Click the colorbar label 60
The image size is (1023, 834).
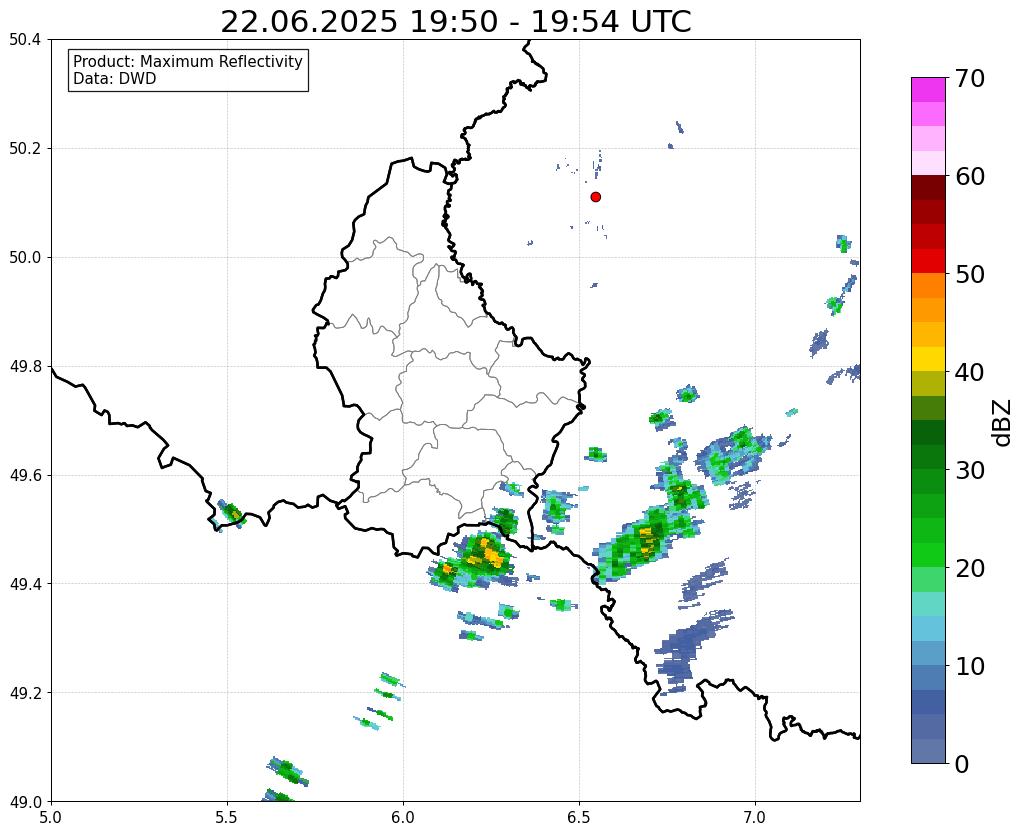tap(970, 176)
